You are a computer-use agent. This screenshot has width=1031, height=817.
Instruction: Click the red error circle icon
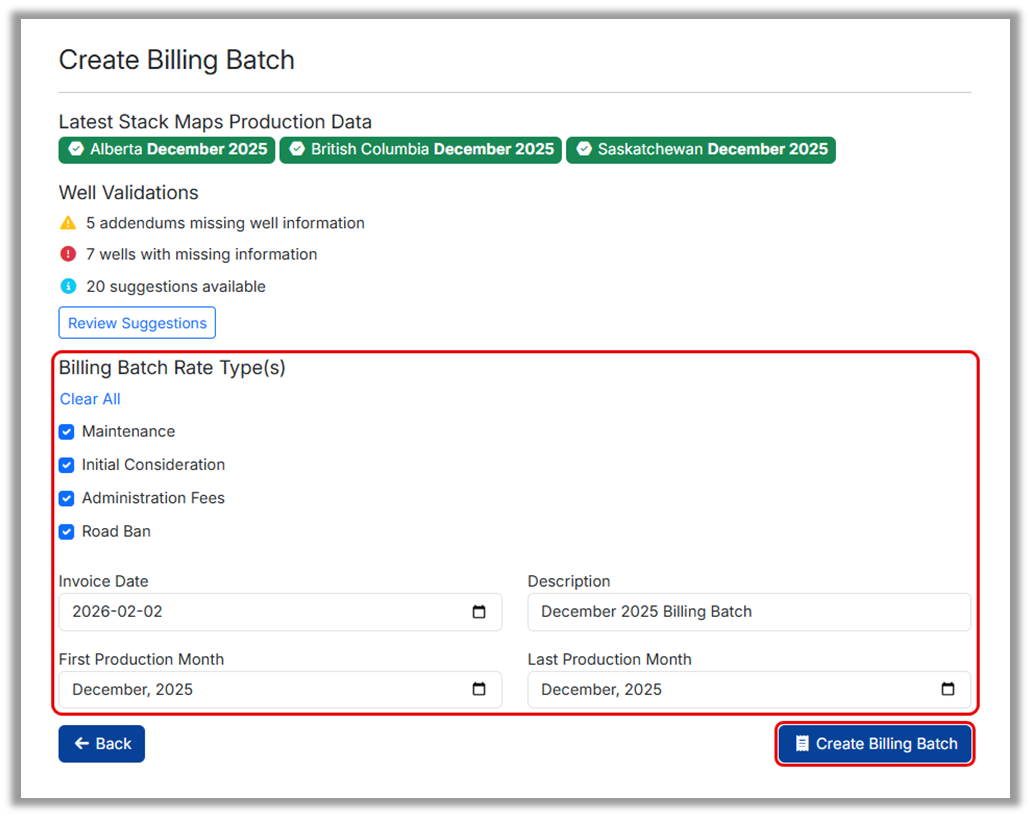pos(68,254)
